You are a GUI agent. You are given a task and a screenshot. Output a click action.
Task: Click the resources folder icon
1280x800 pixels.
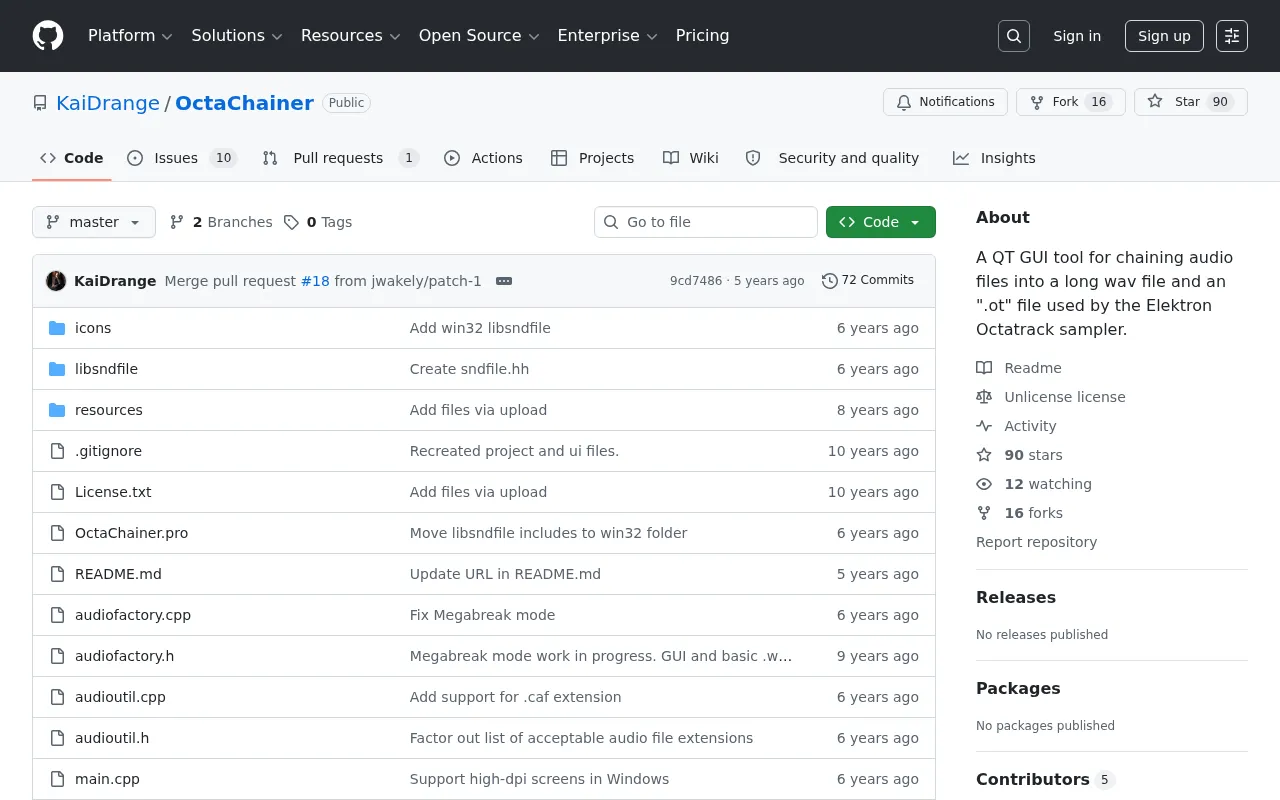[x=57, y=410]
